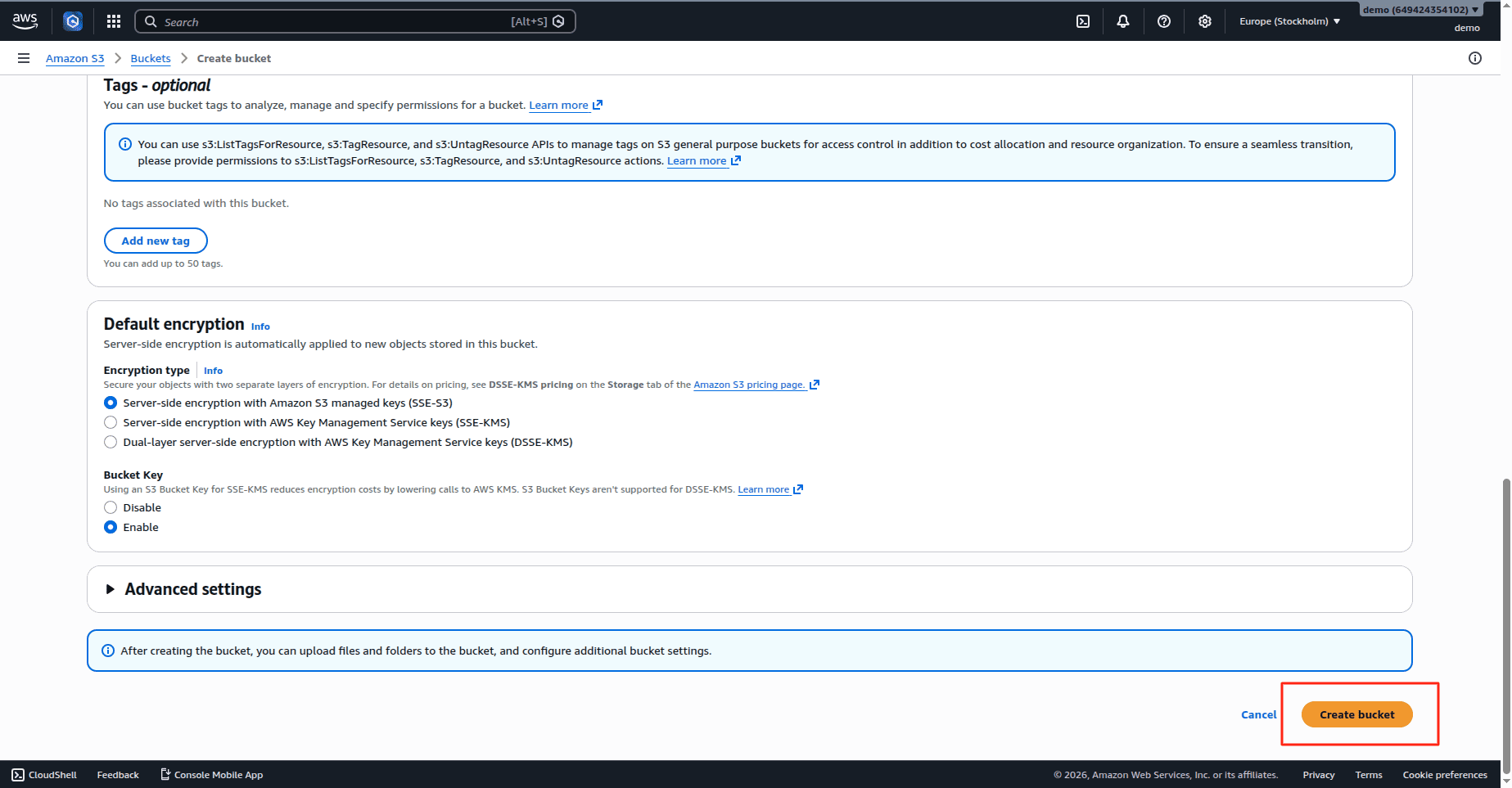Click the Create bucket button
The image size is (1512, 788).
tap(1357, 714)
